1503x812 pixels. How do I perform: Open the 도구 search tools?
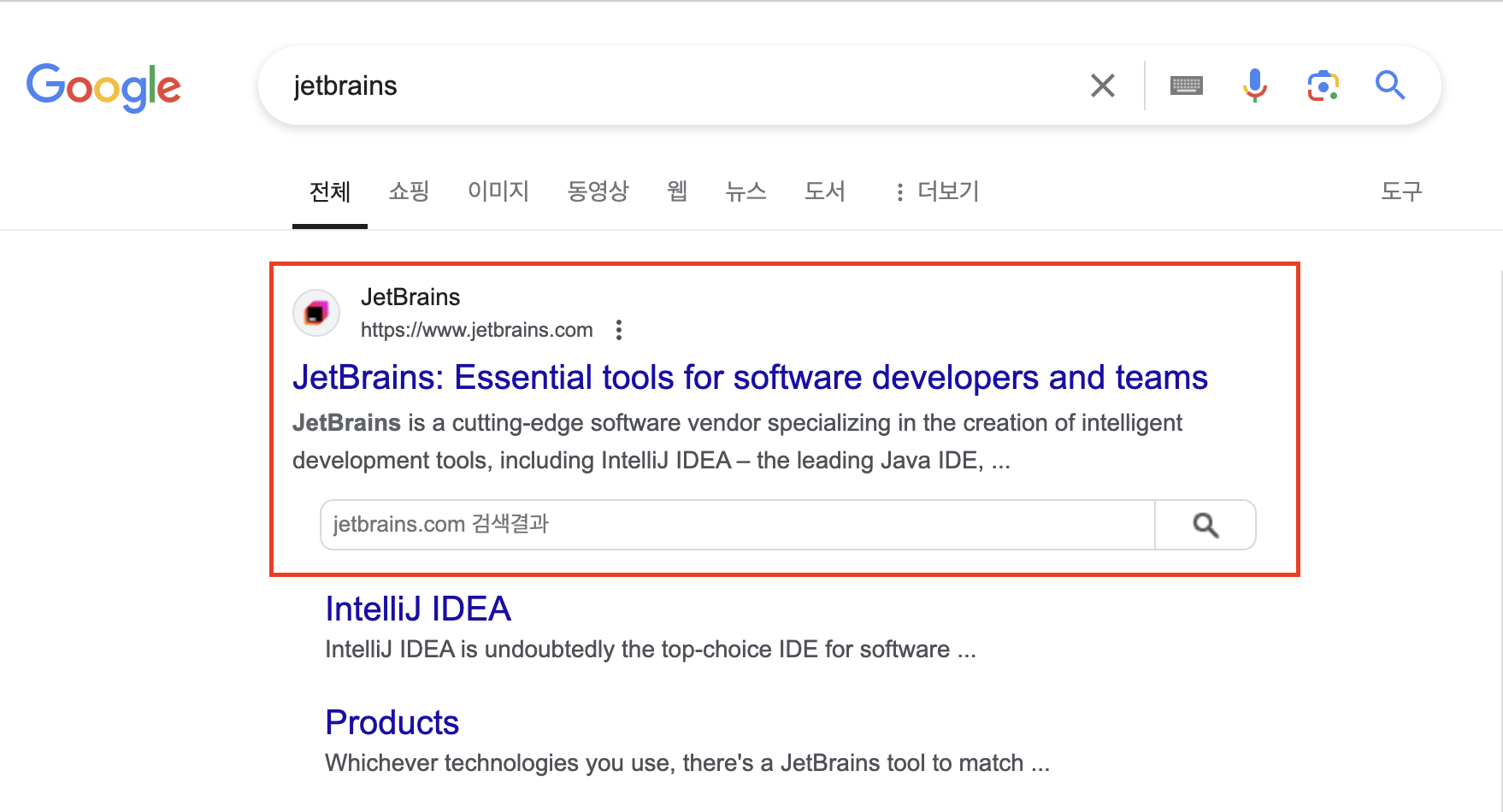(1402, 191)
